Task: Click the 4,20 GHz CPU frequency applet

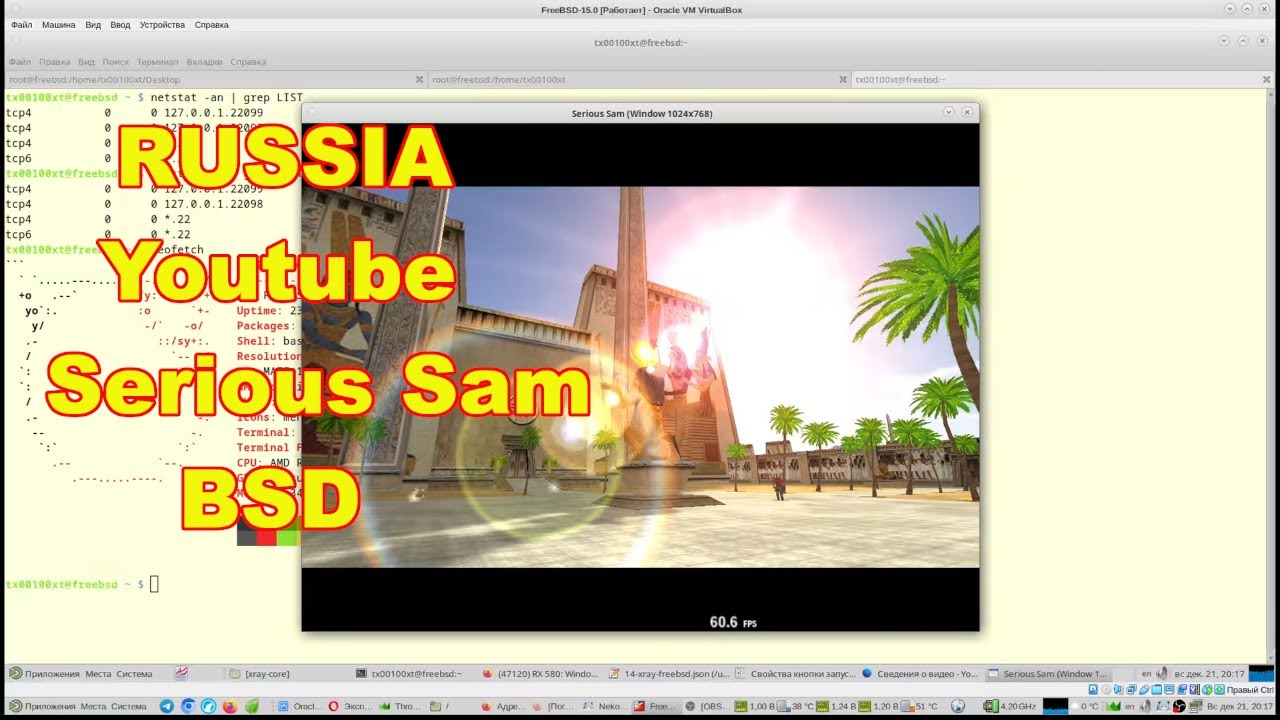Action: 1010,706
